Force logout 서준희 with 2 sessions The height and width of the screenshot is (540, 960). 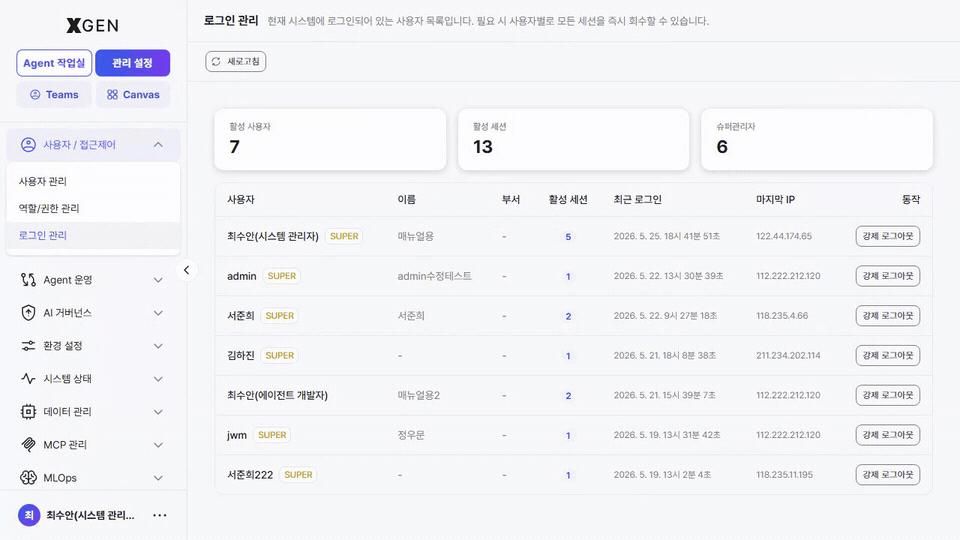(888, 315)
